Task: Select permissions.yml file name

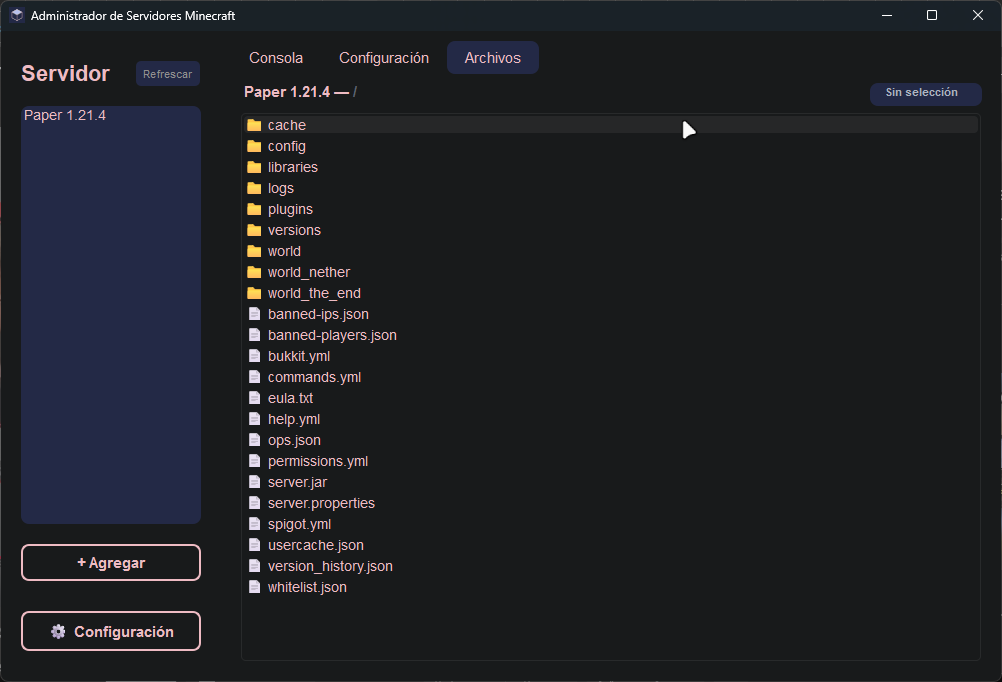Action: click(x=318, y=461)
